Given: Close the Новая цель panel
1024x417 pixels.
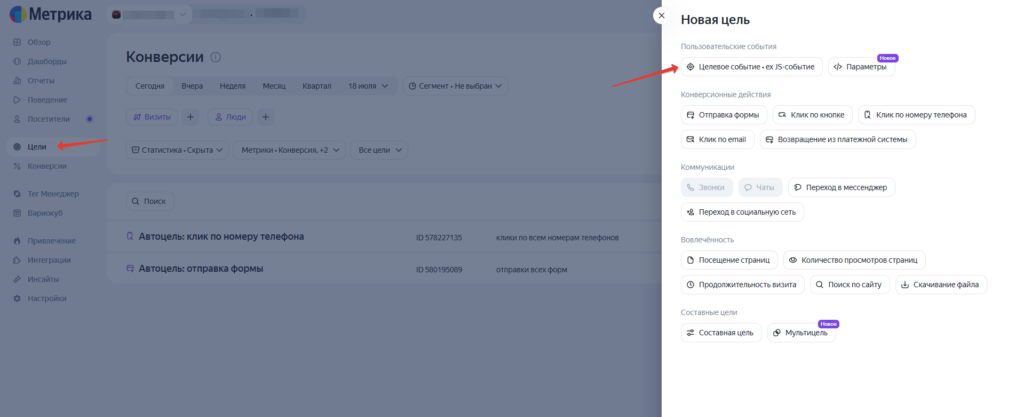Looking at the screenshot, I should tap(662, 15).
